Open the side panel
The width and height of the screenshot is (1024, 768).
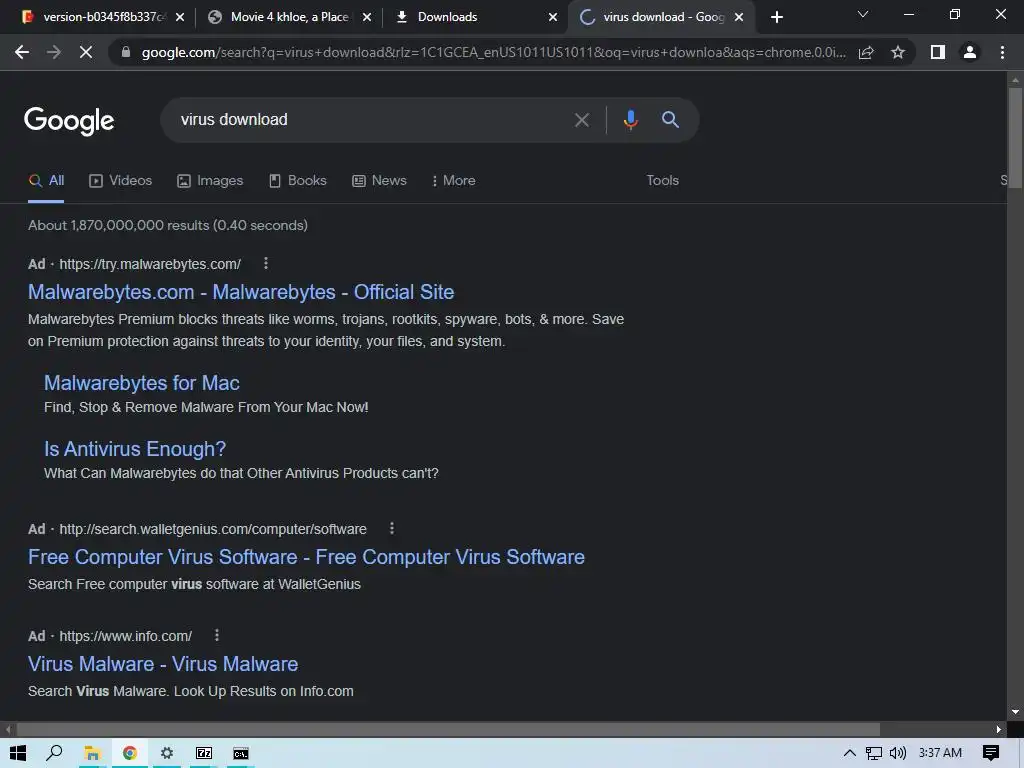pyautogui.click(x=938, y=52)
